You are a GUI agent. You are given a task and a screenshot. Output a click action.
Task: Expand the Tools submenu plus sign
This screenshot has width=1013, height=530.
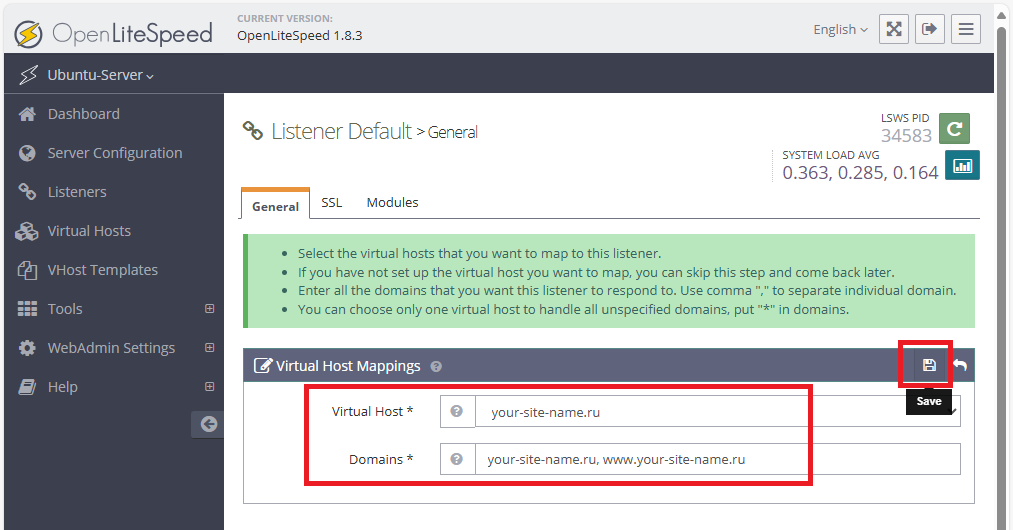(209, 309)
